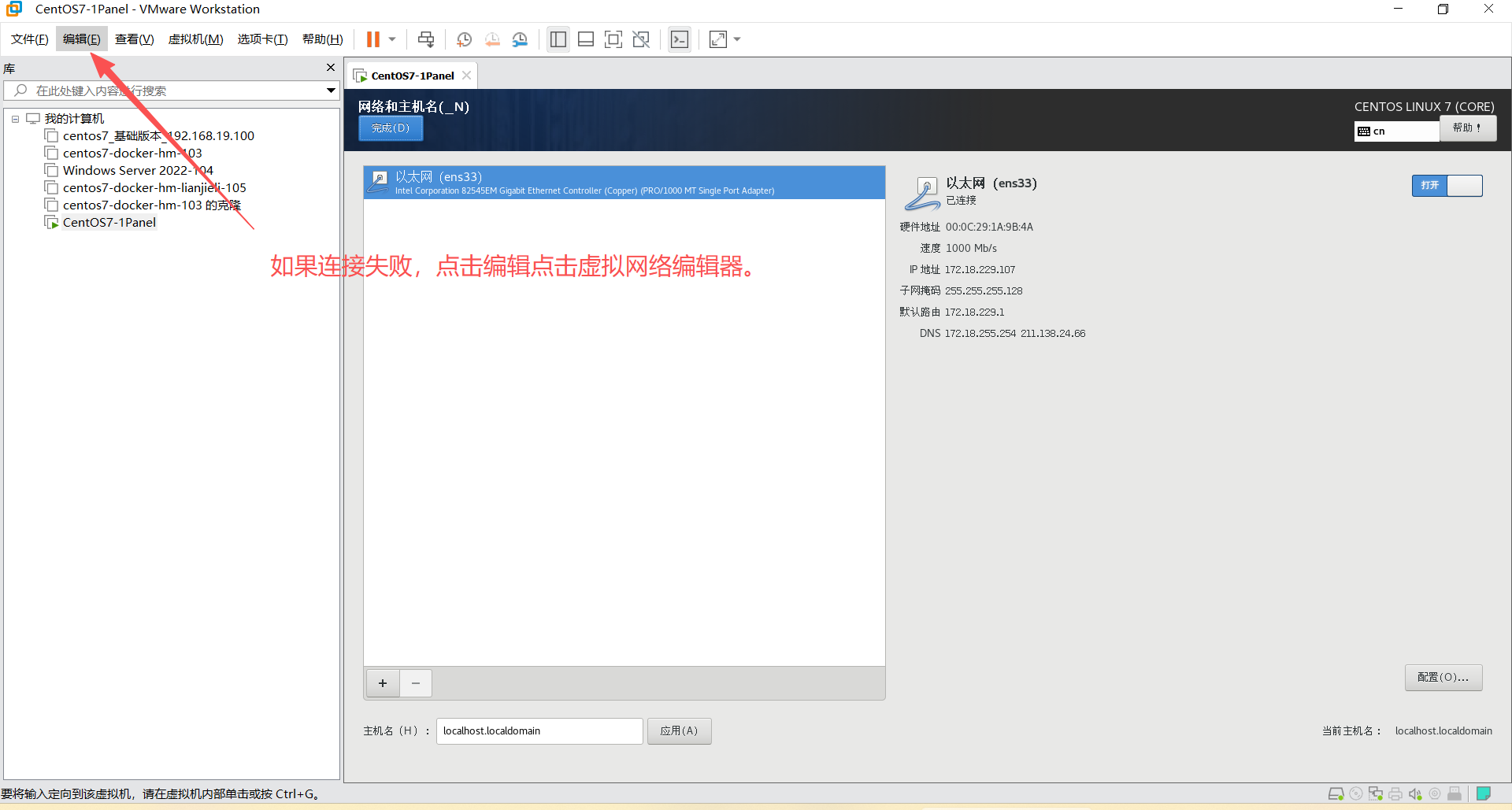1512x810 pixels.
Task: Select the first centos7-docker-hm-103 entry
Action: pyautogui.click(x=132, y=153)
